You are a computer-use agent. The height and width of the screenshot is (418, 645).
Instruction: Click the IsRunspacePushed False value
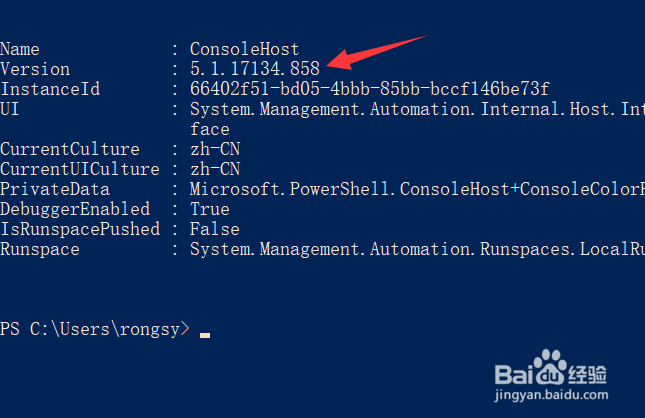click(215, 229)
